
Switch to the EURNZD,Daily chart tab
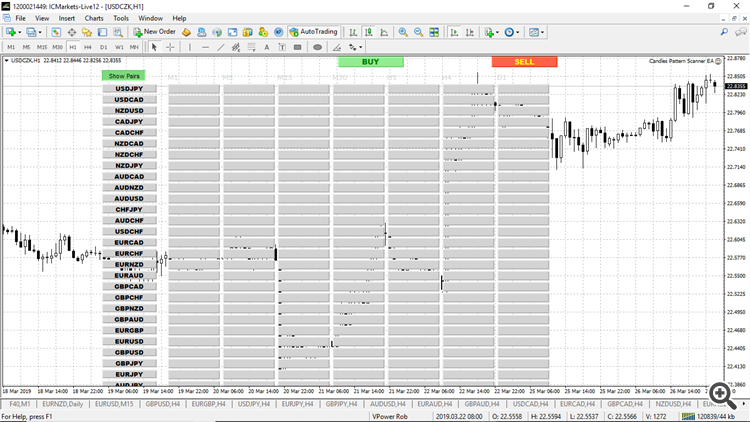click(63, 404)
